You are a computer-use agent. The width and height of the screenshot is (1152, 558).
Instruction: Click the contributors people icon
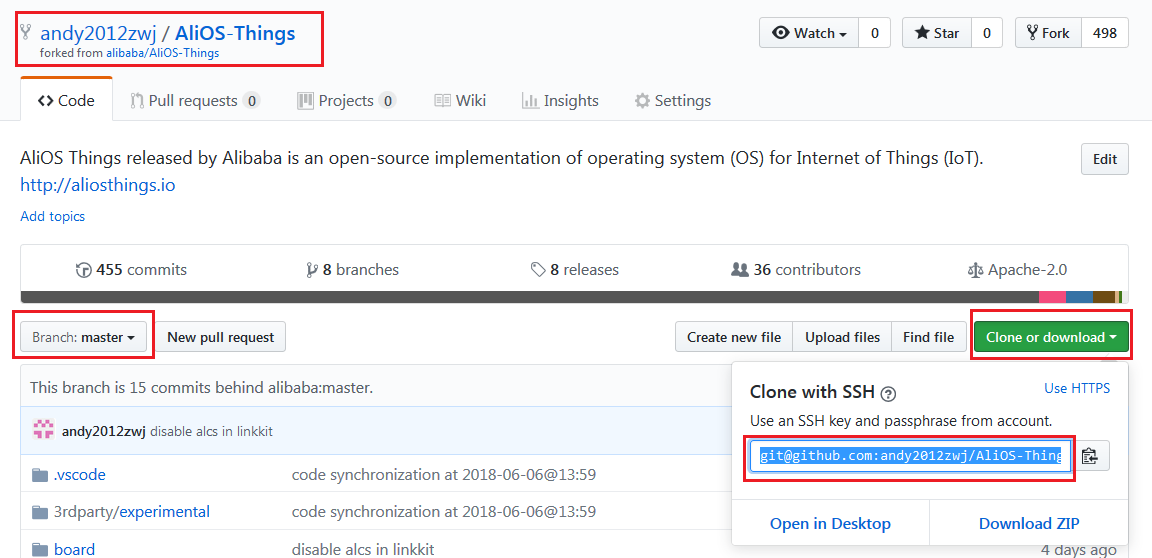tap(740, 270)
